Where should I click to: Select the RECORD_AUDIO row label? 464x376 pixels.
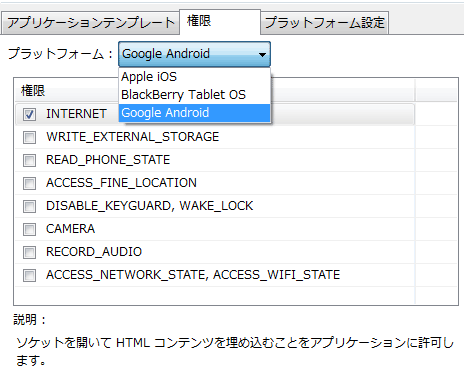(94, 252)
